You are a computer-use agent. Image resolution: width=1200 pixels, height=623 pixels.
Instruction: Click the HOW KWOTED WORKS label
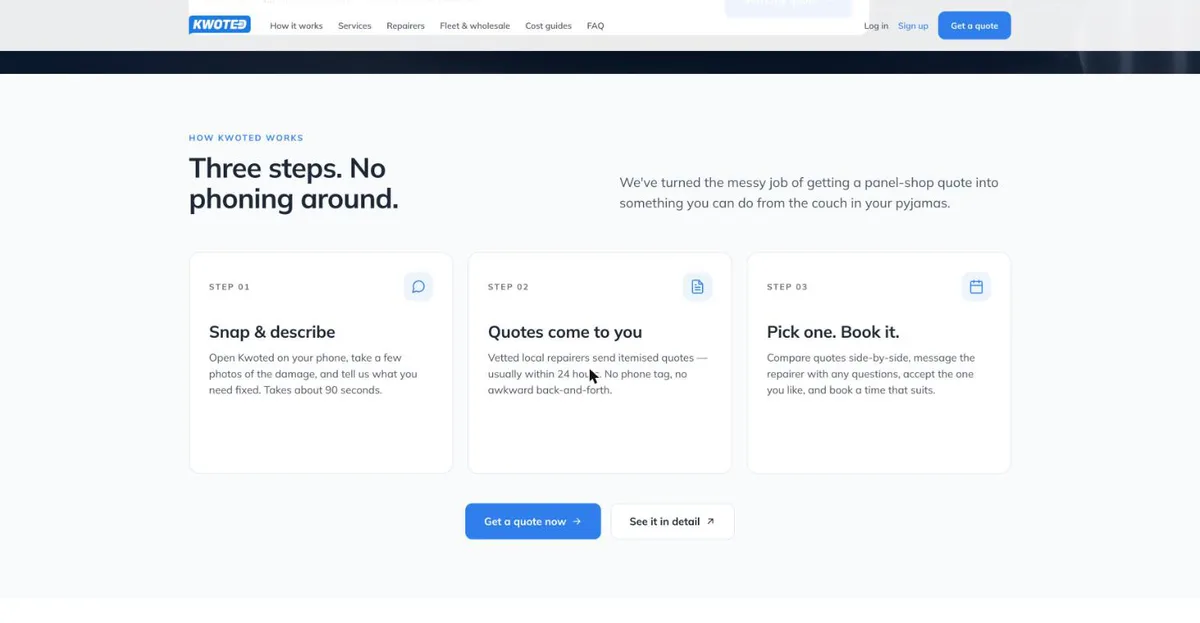click(246, 138)
